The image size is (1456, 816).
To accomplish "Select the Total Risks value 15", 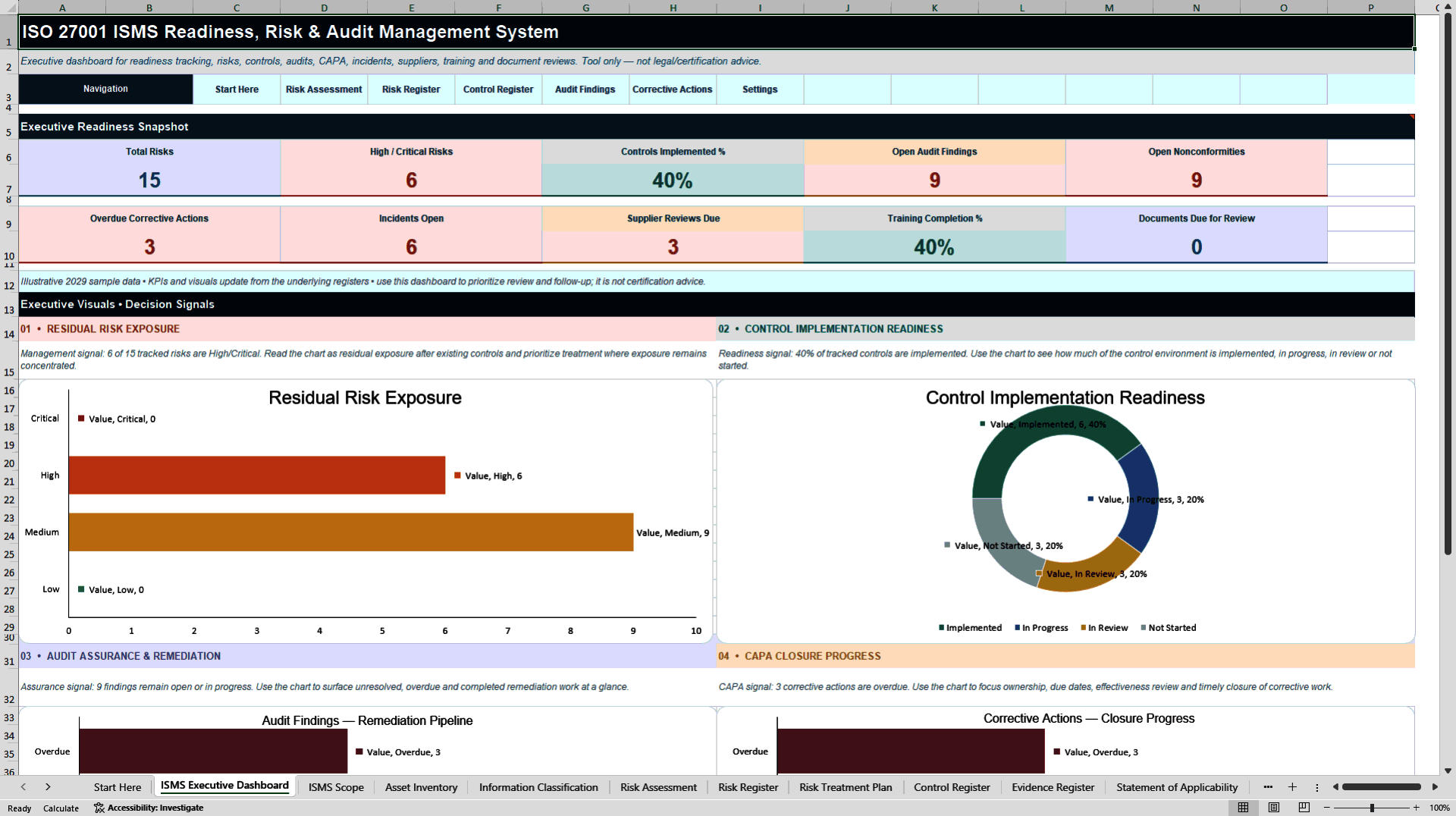I will tap(149, 180).
